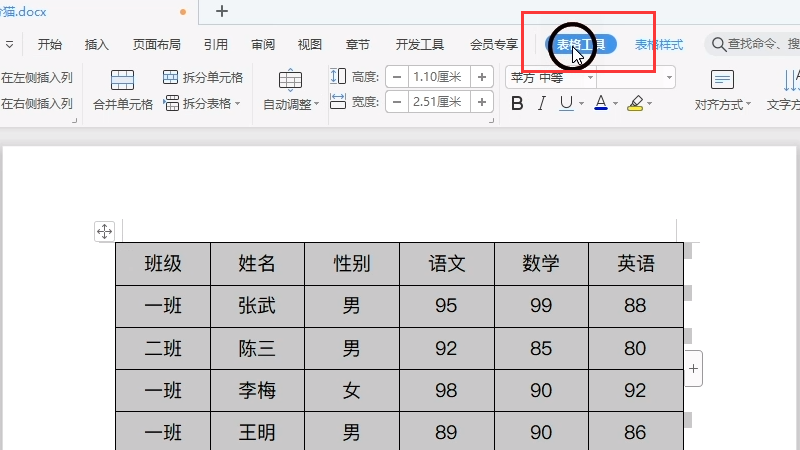Click the Merge Cells (合并单元格) icon

122,81
